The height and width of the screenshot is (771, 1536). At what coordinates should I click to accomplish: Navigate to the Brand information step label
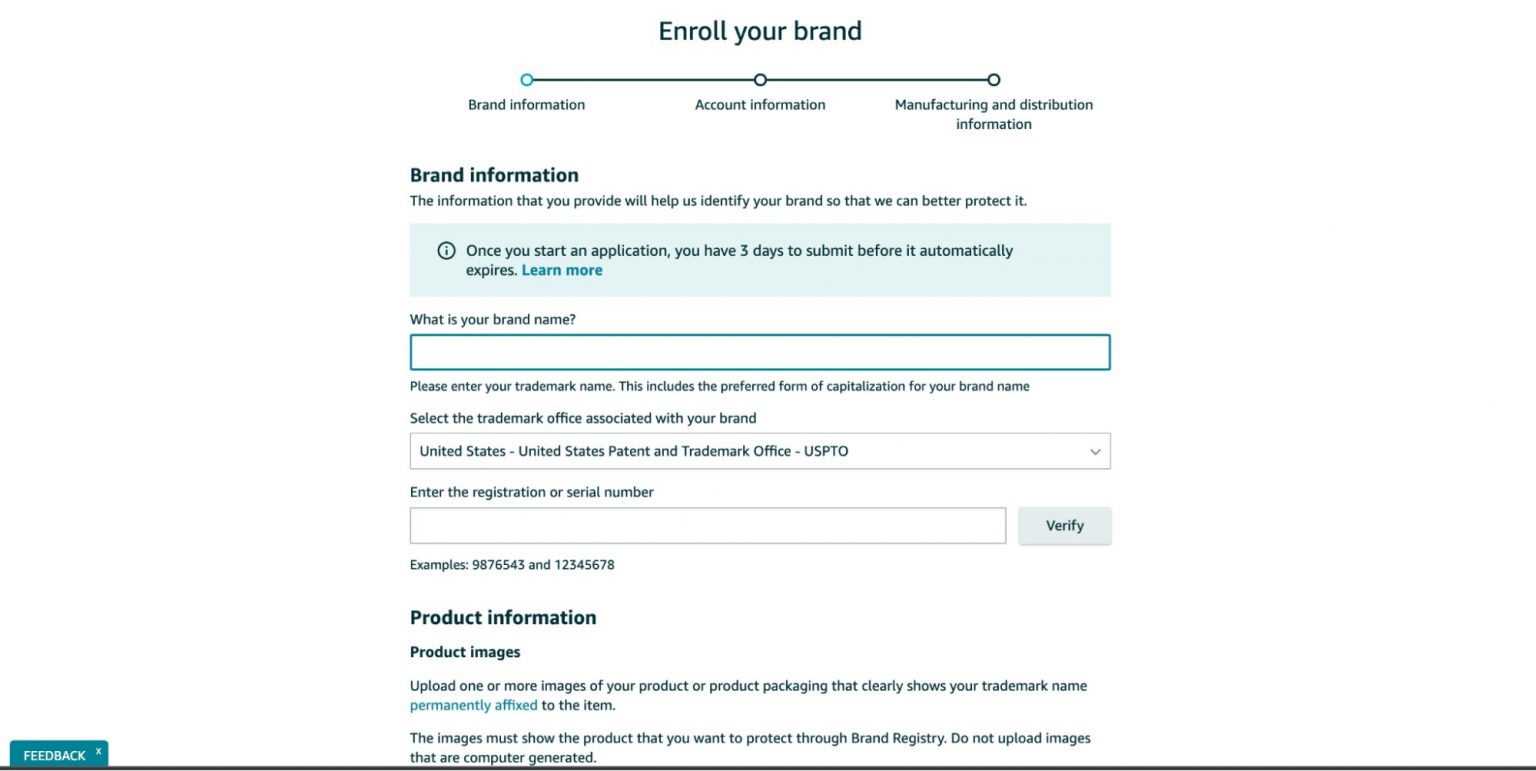[x=527, y=104]
